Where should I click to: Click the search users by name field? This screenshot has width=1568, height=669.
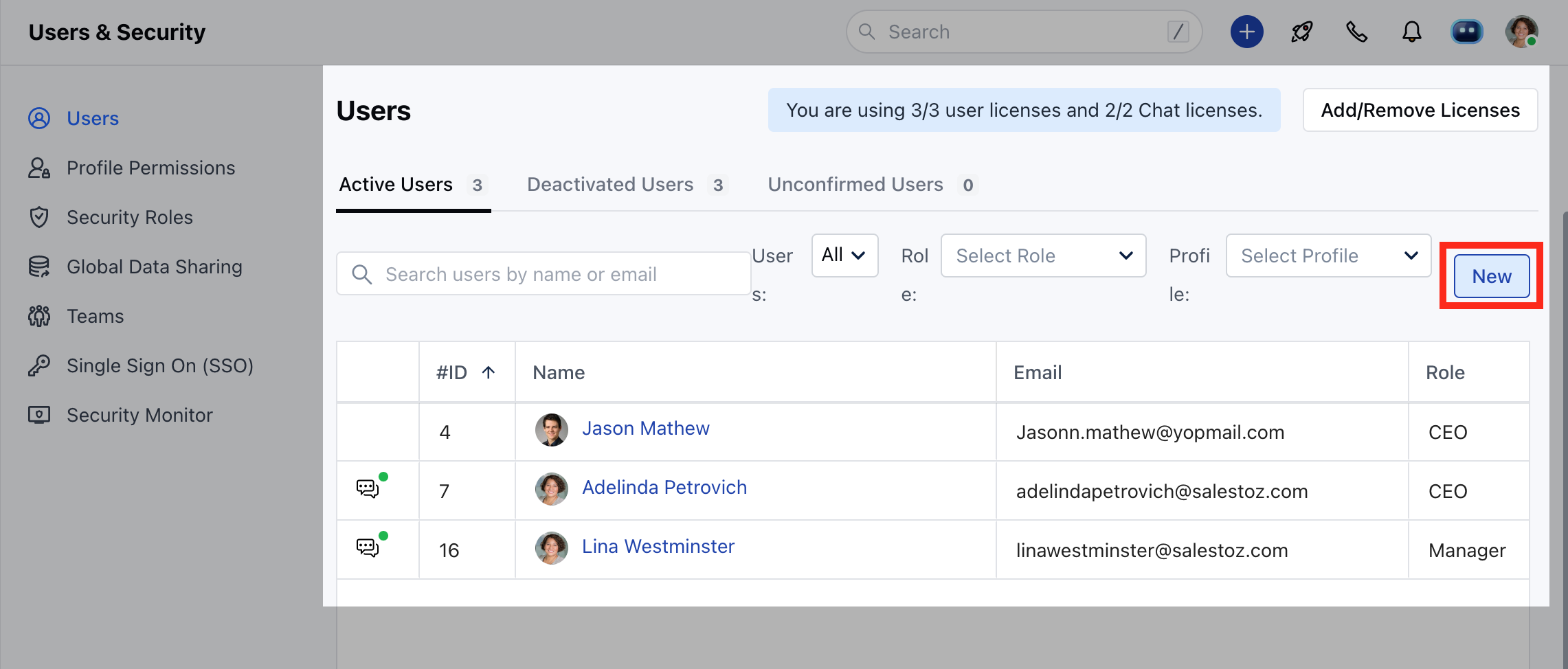pyautogui.click(x=543, y=274)
